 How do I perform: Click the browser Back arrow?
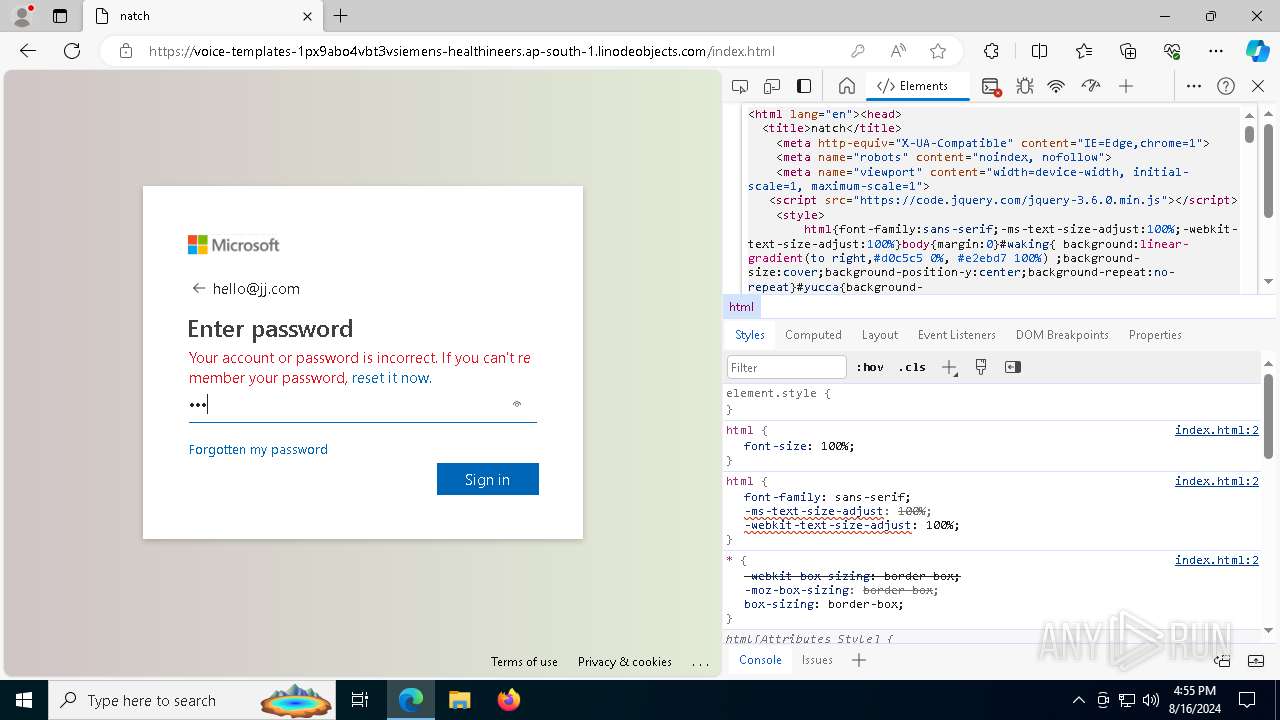[28, 51]
